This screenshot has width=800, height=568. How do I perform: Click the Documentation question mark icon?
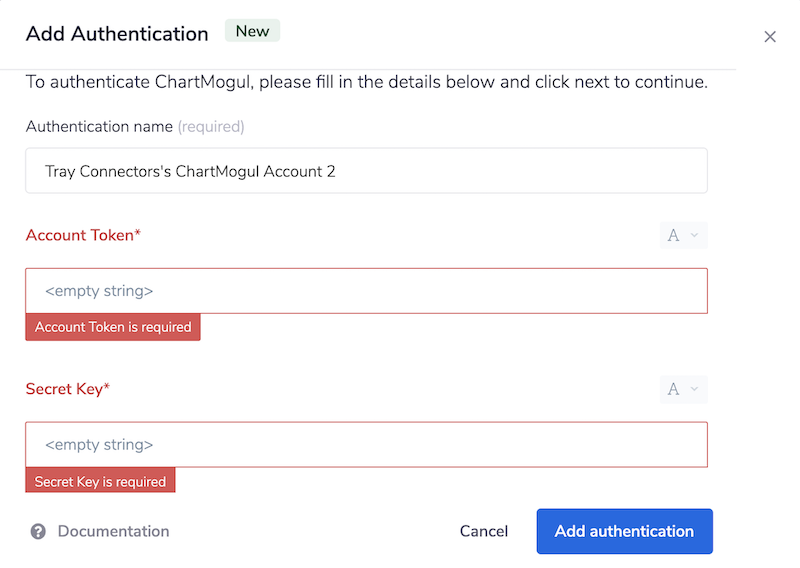point(38,531)
